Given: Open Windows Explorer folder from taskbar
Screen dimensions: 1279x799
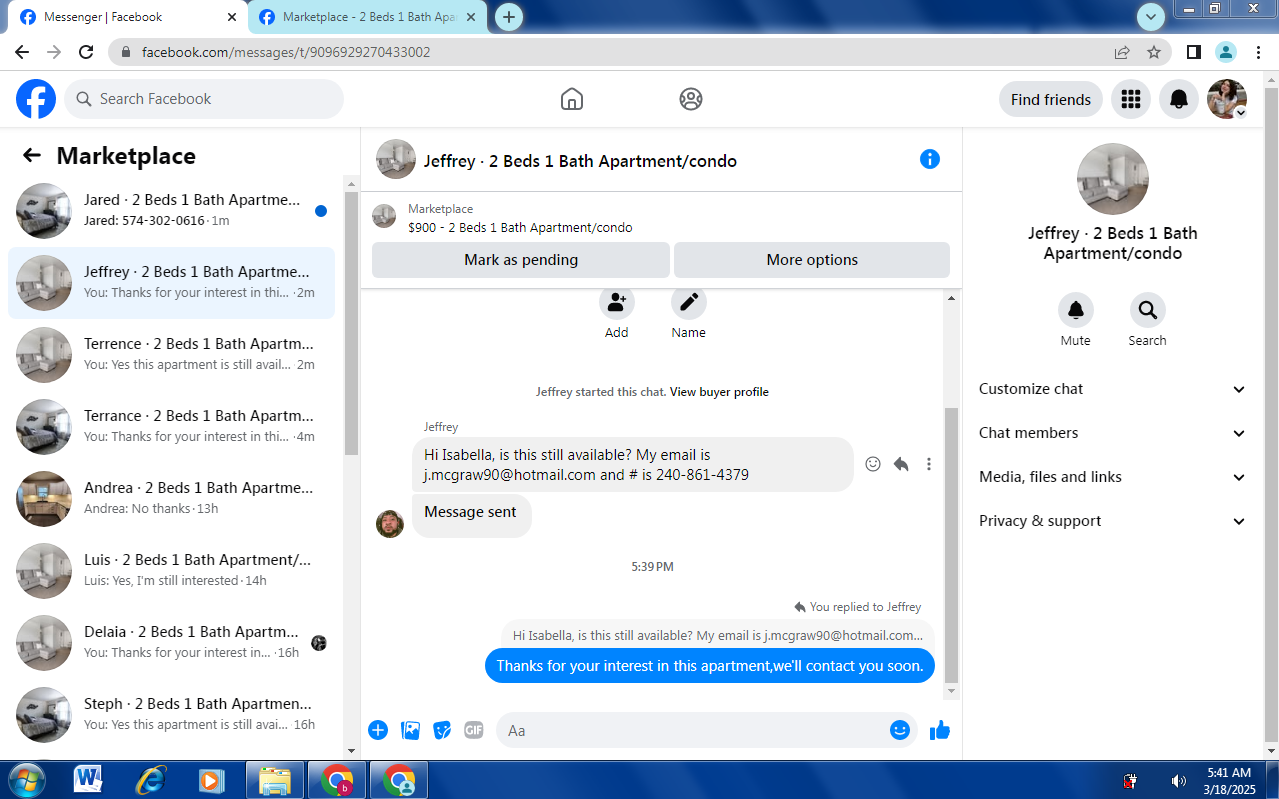Looking at the screenshot, I should coord(274,780).
